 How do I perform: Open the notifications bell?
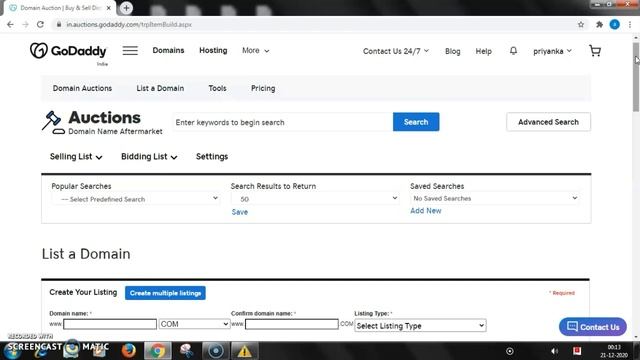[x=513, y=51]
